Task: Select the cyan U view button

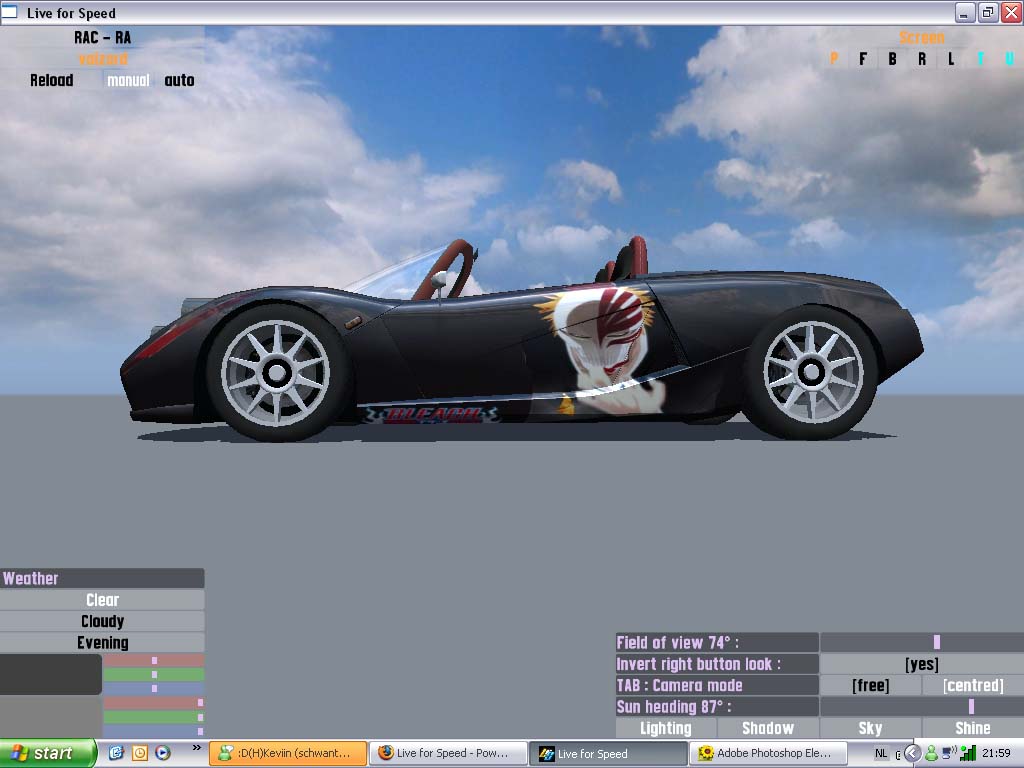Action: pos(1010,59)
